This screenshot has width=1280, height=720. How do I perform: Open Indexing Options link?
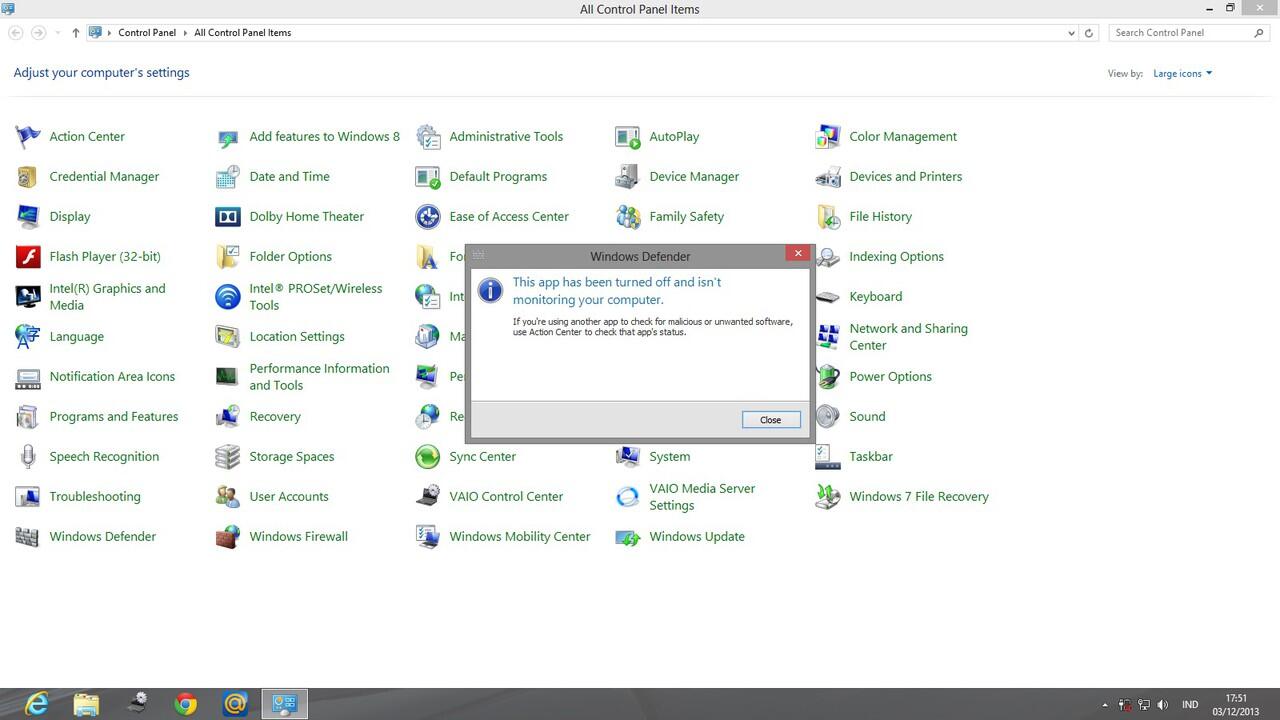coord(897,257)
